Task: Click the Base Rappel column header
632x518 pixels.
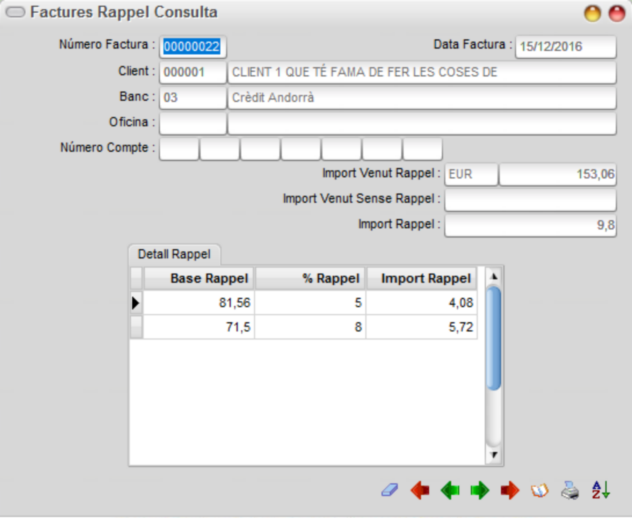Action: (x=199, y=278)
